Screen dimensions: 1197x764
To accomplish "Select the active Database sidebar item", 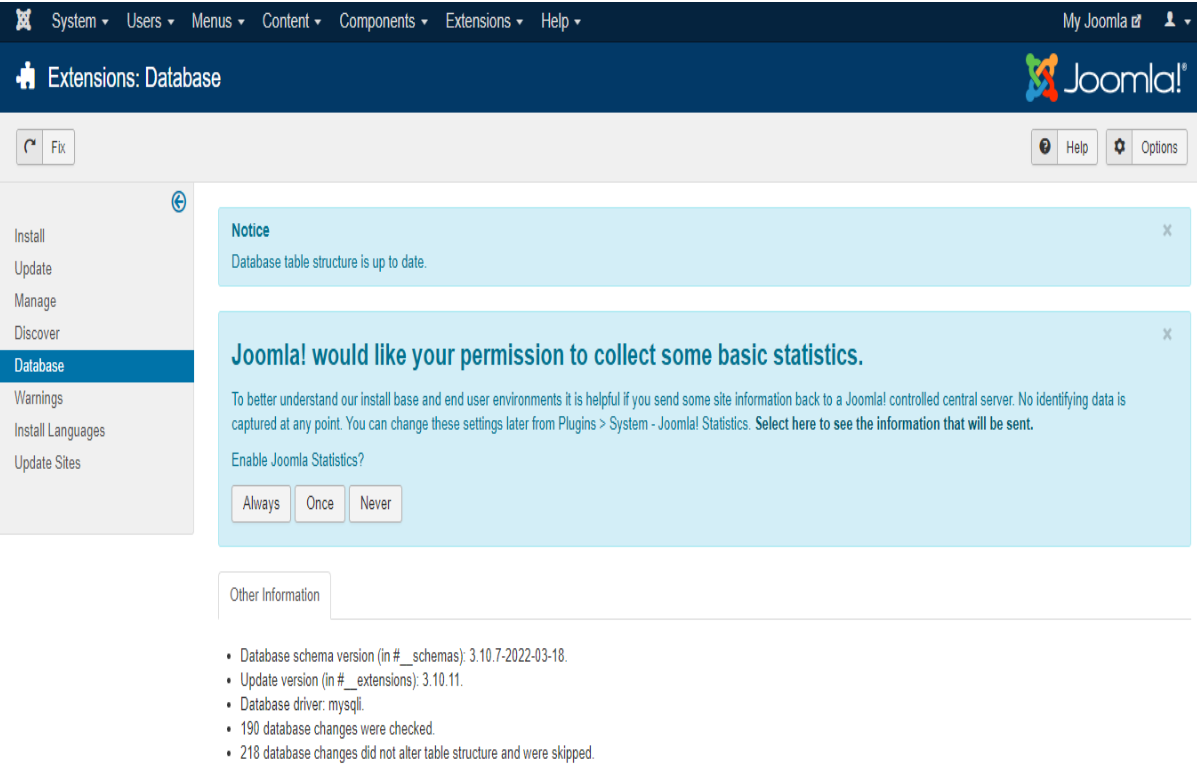I will (x=97, y=366).
